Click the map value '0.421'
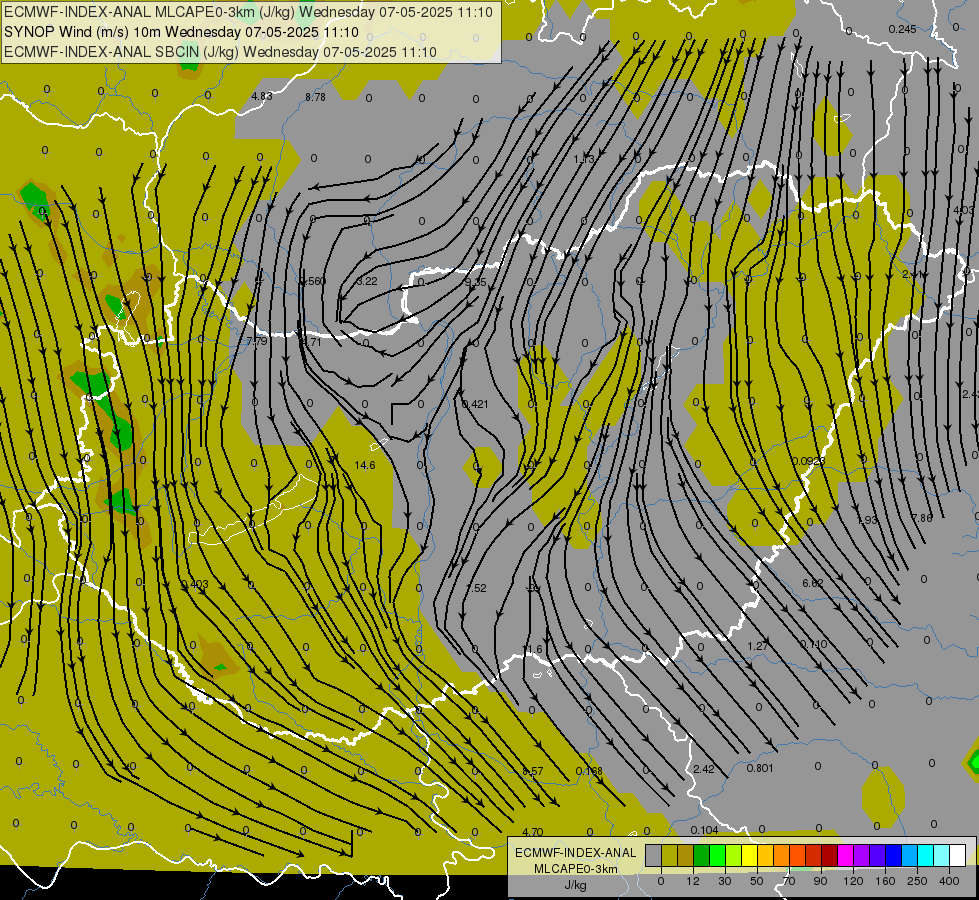Screen dimensions: 979x900 475,404
